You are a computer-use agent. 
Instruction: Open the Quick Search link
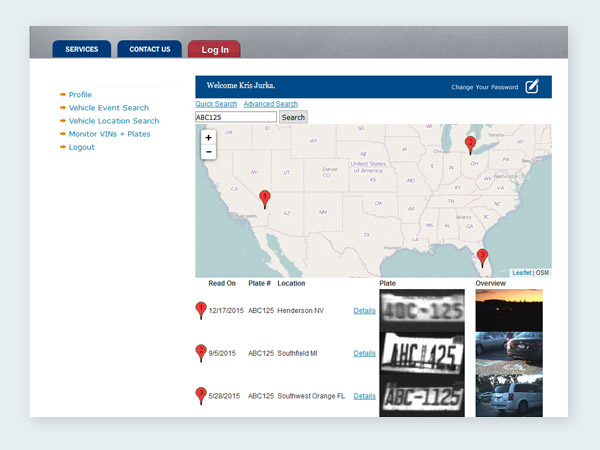tap(216, 104)
